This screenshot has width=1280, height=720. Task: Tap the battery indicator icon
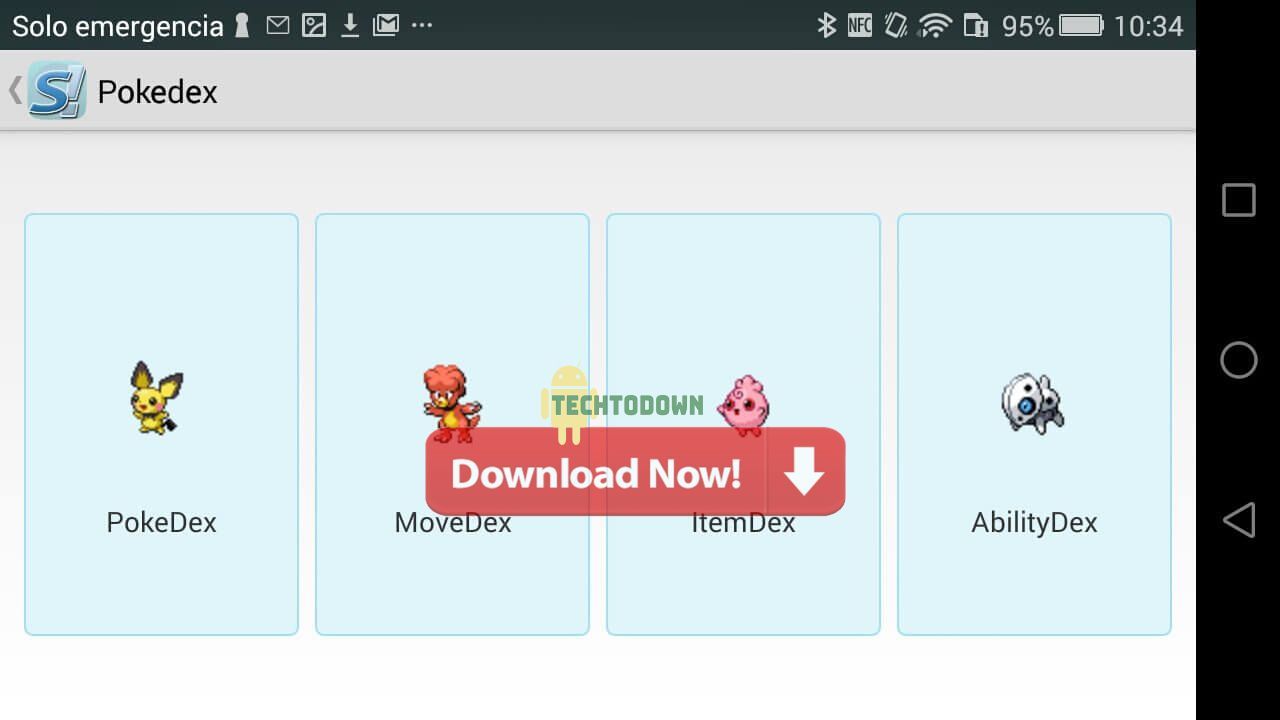tap(1081, 25)
